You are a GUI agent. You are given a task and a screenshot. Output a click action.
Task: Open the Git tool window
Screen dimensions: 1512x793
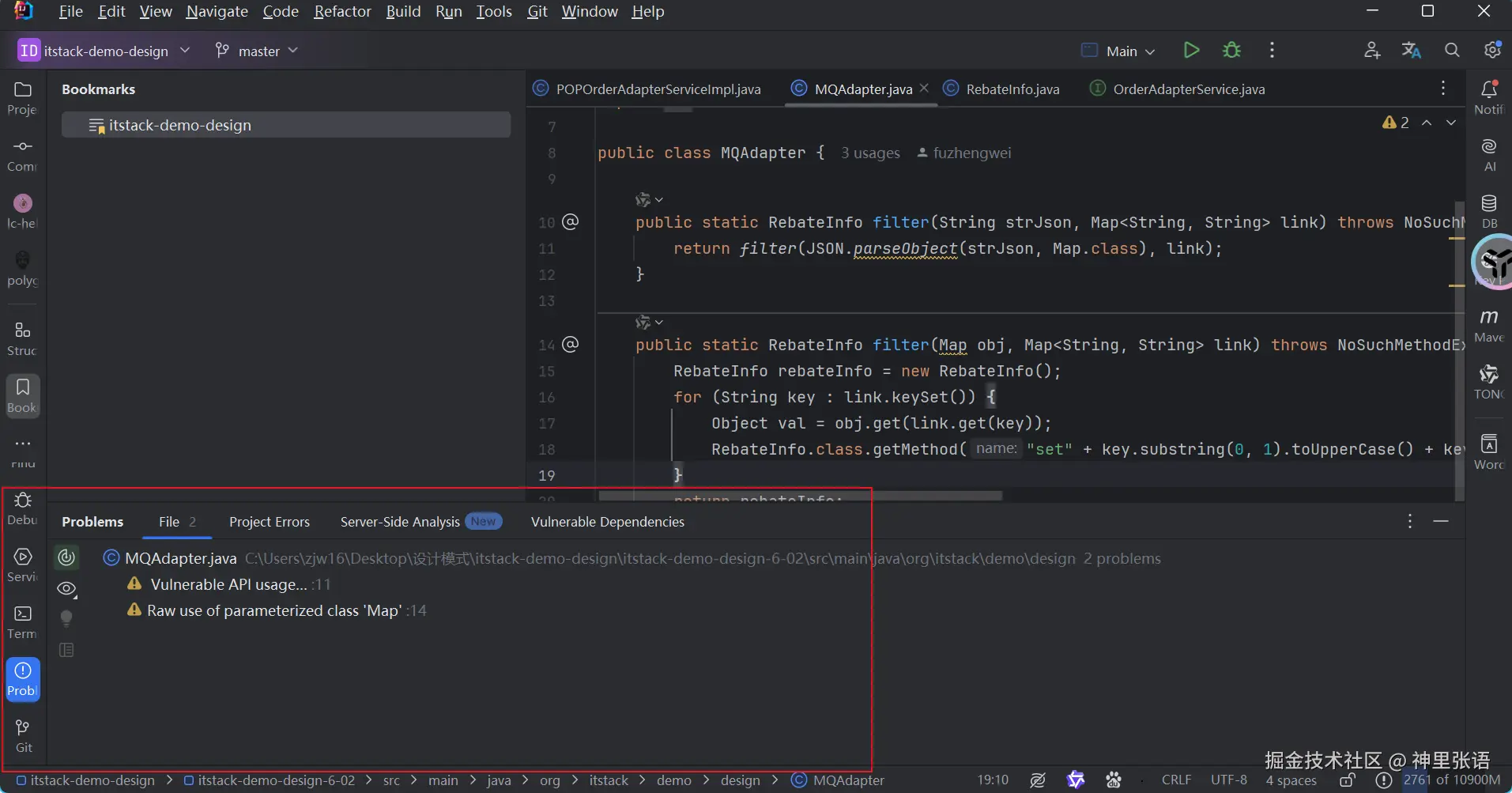[x=23, y=736]
